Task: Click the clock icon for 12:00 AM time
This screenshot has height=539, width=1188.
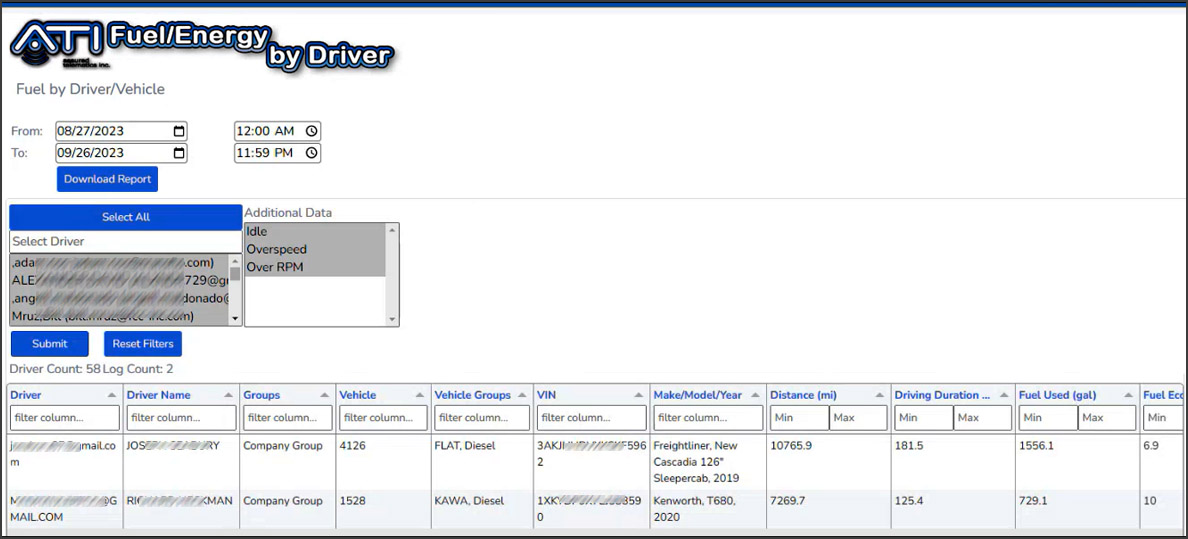Action: coord(311,131)
